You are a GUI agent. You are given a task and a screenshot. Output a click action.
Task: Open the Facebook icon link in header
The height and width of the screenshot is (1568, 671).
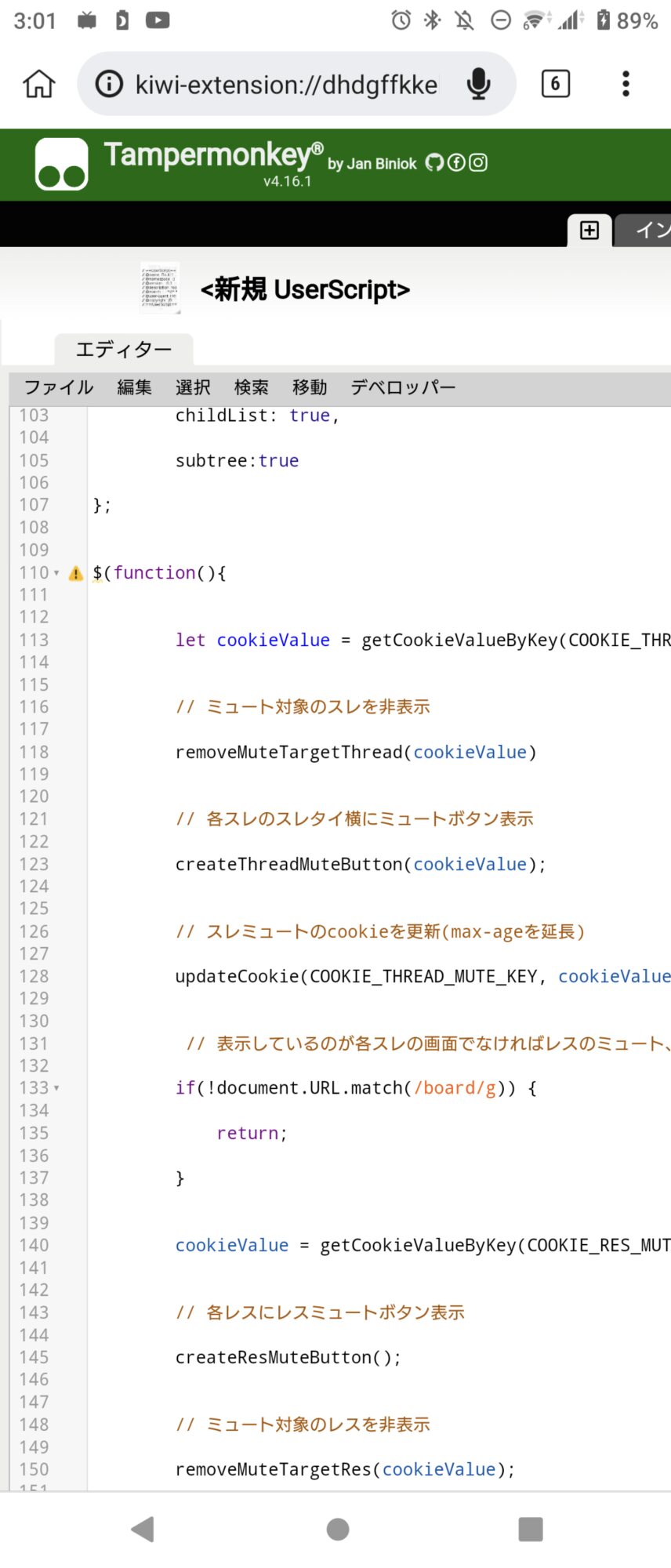click(x=456, y=162)
